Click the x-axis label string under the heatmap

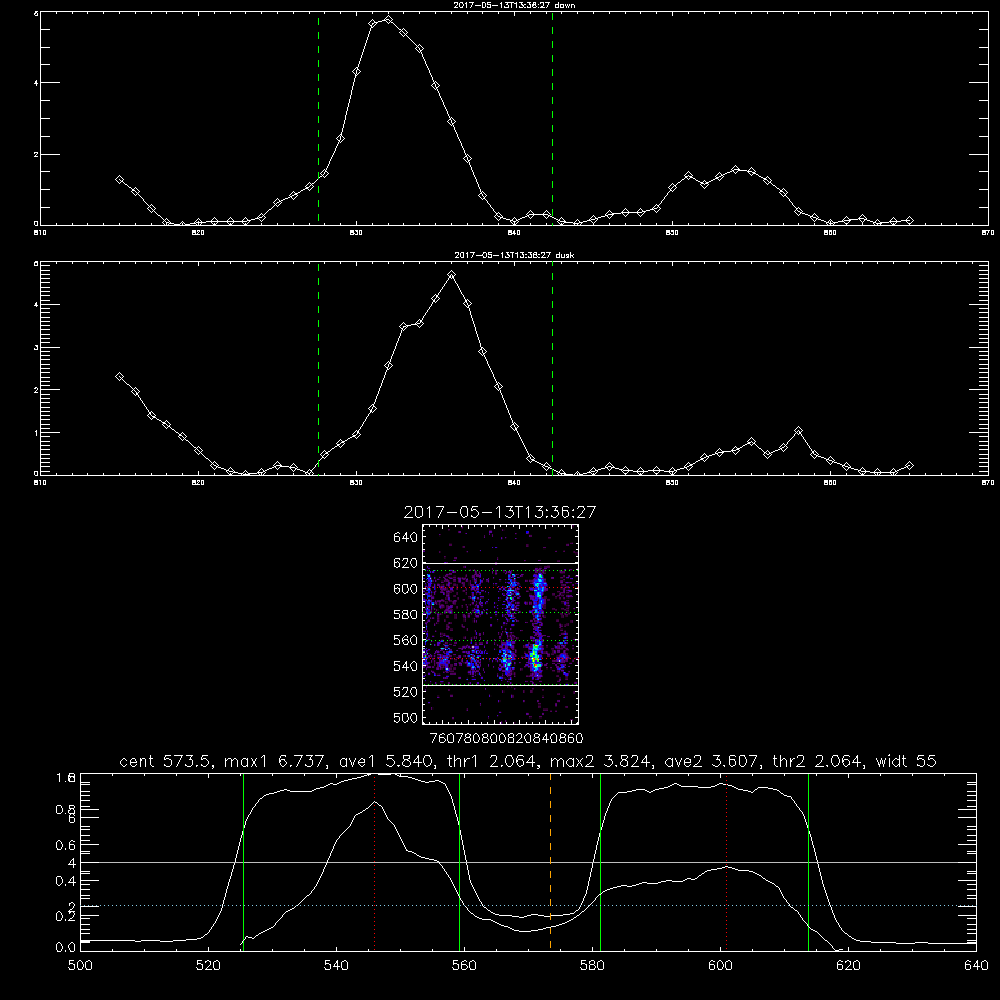tap(506, 738)
